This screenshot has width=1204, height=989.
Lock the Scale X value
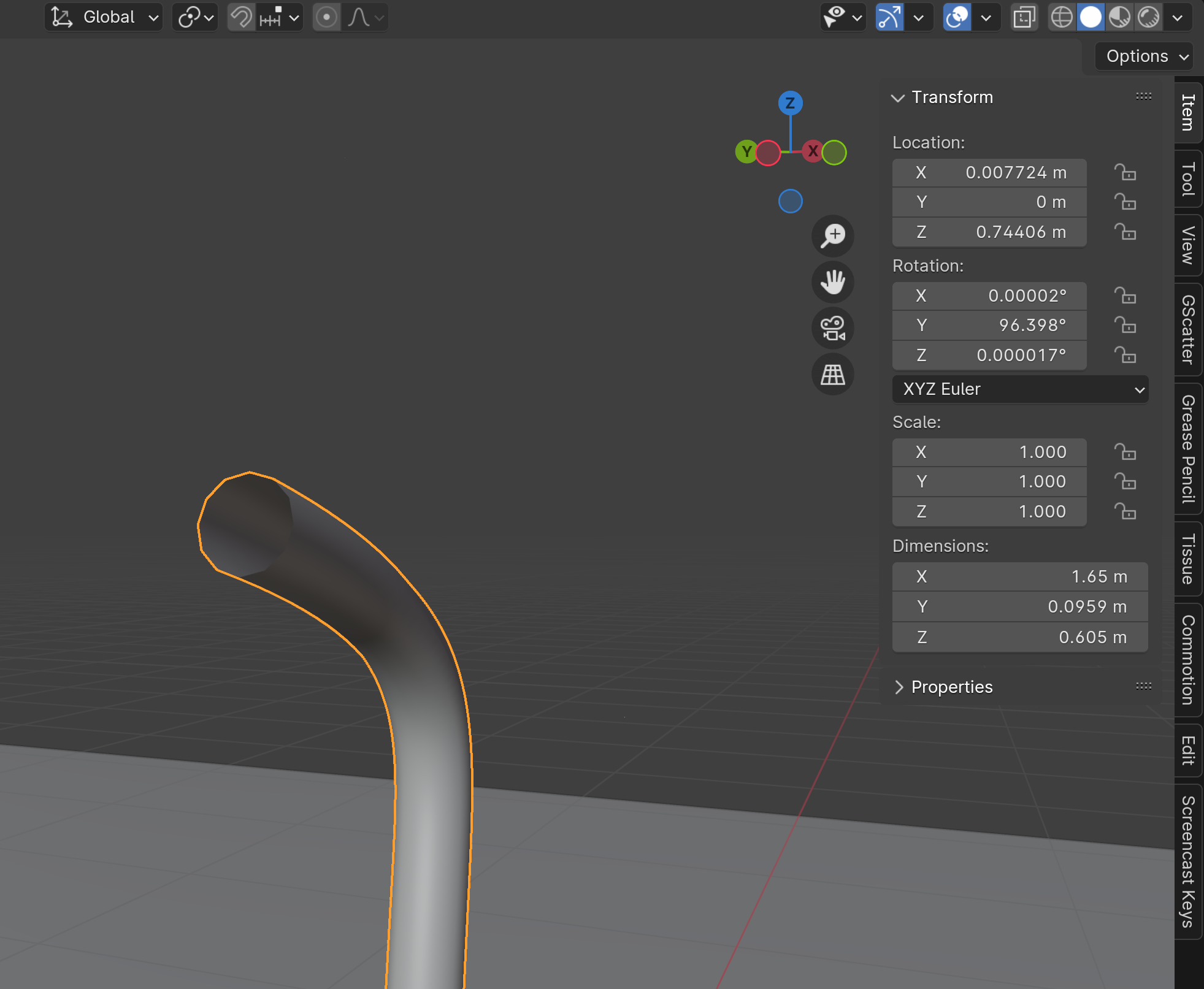(x=1125, y=452)
